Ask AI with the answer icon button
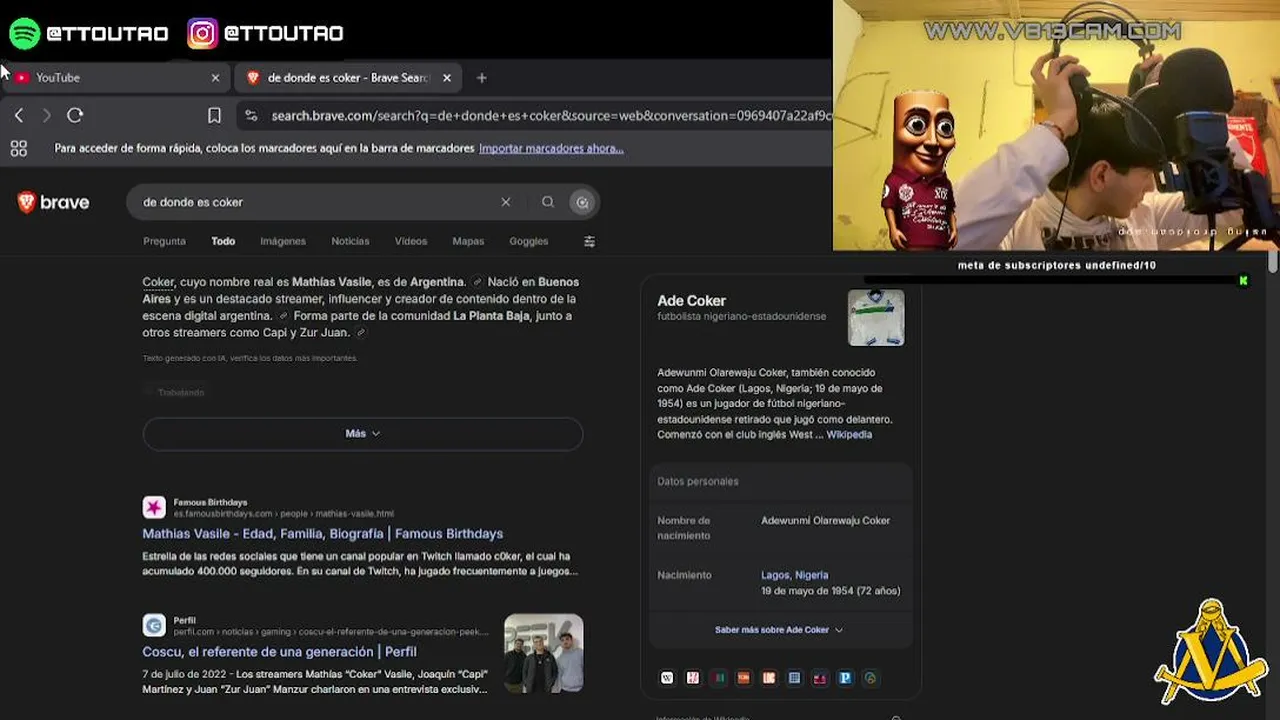This screenshot has height=720, width=1280. 582,202
